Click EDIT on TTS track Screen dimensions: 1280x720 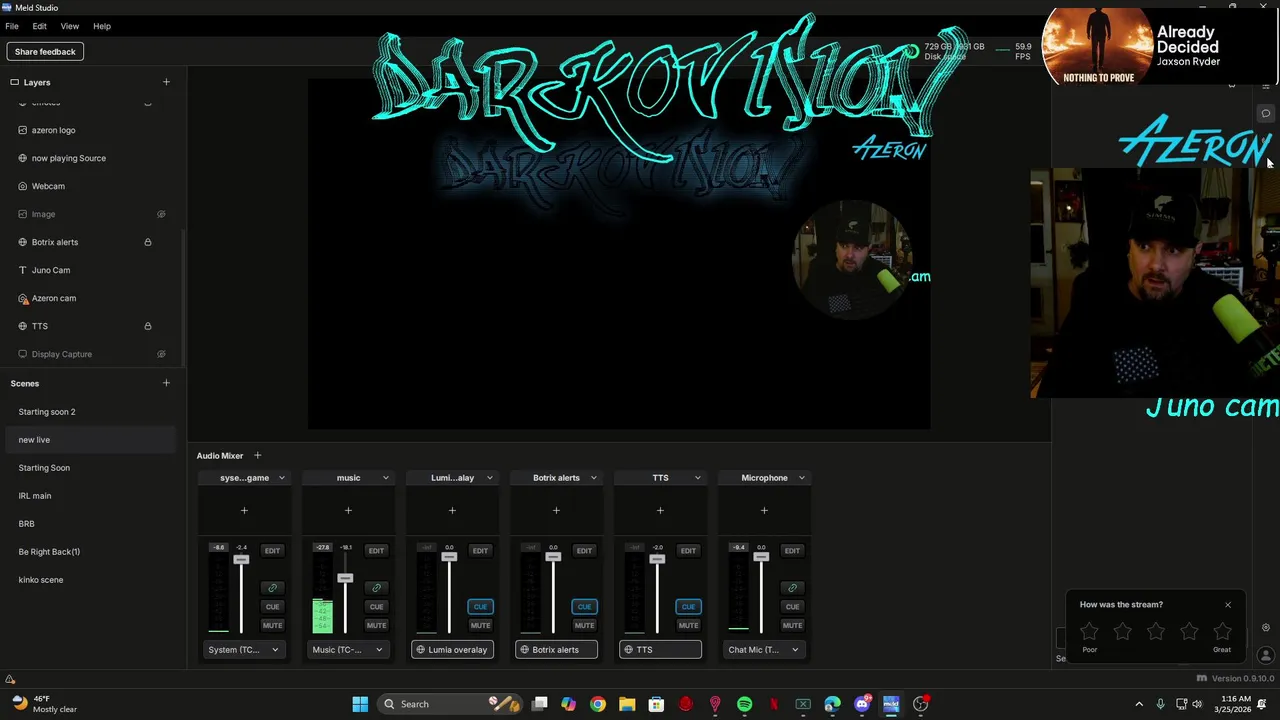(x=688, y=551)
